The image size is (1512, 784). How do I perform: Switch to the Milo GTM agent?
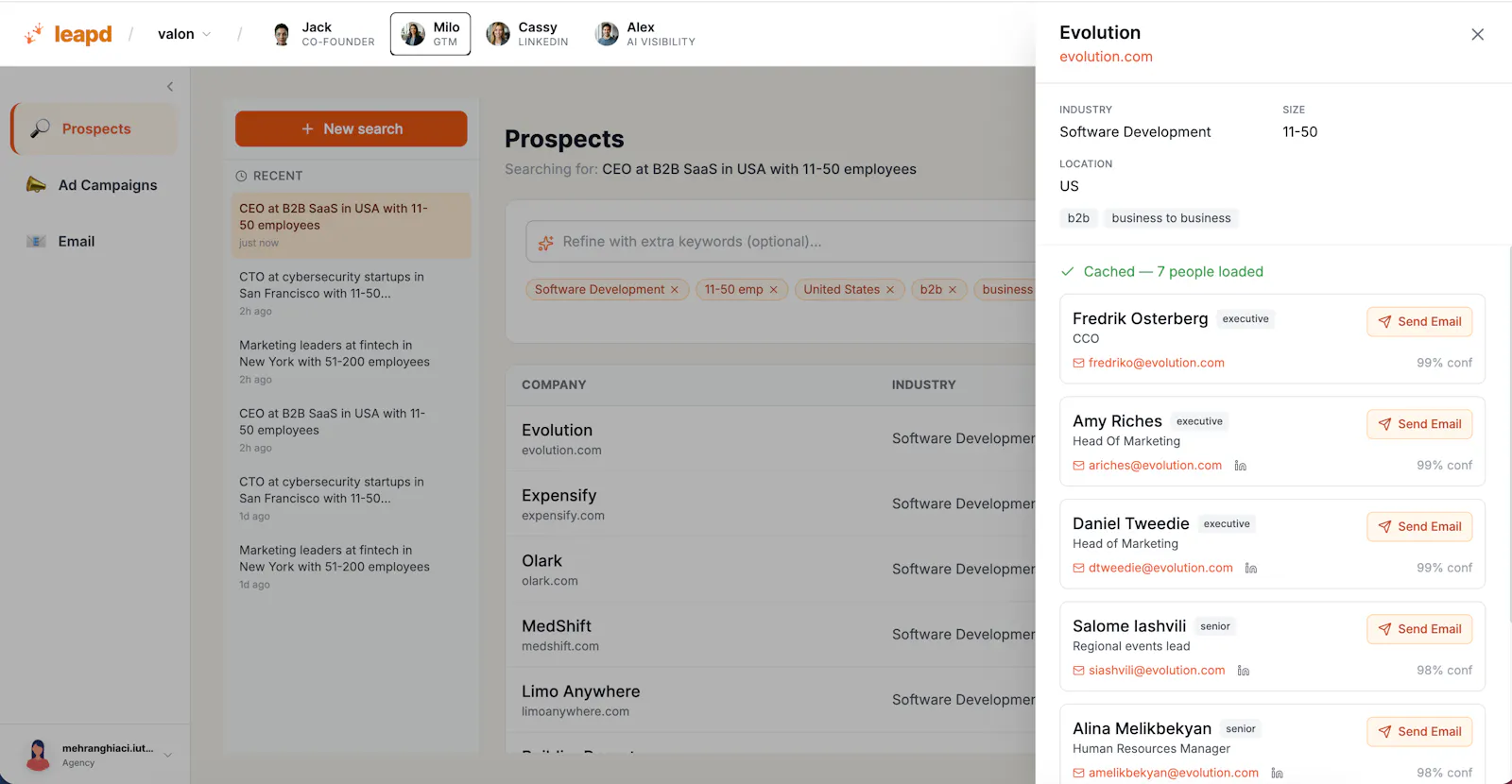pos(430,34)
